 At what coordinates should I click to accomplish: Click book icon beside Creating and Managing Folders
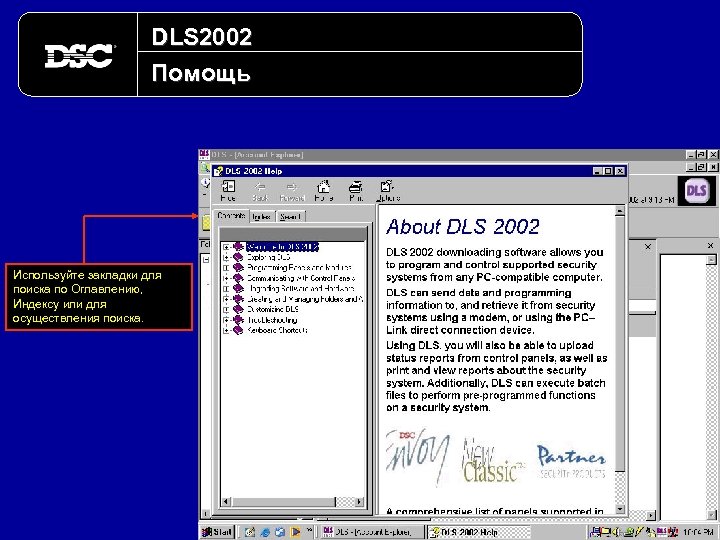[238, 299]
